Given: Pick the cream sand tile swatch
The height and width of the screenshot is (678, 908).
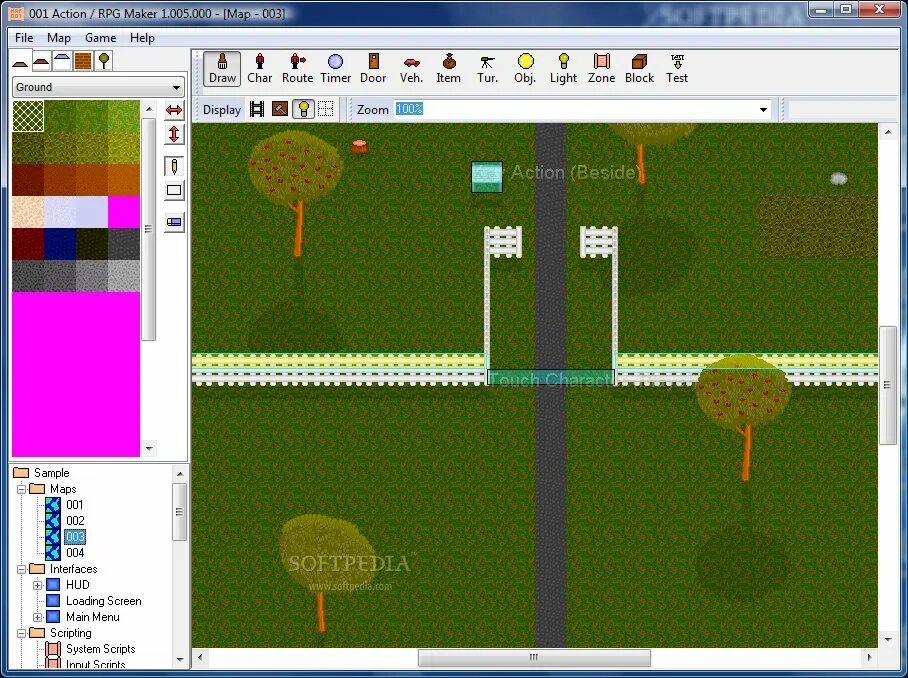Looking at the screenshot, I should click(28, 212).
